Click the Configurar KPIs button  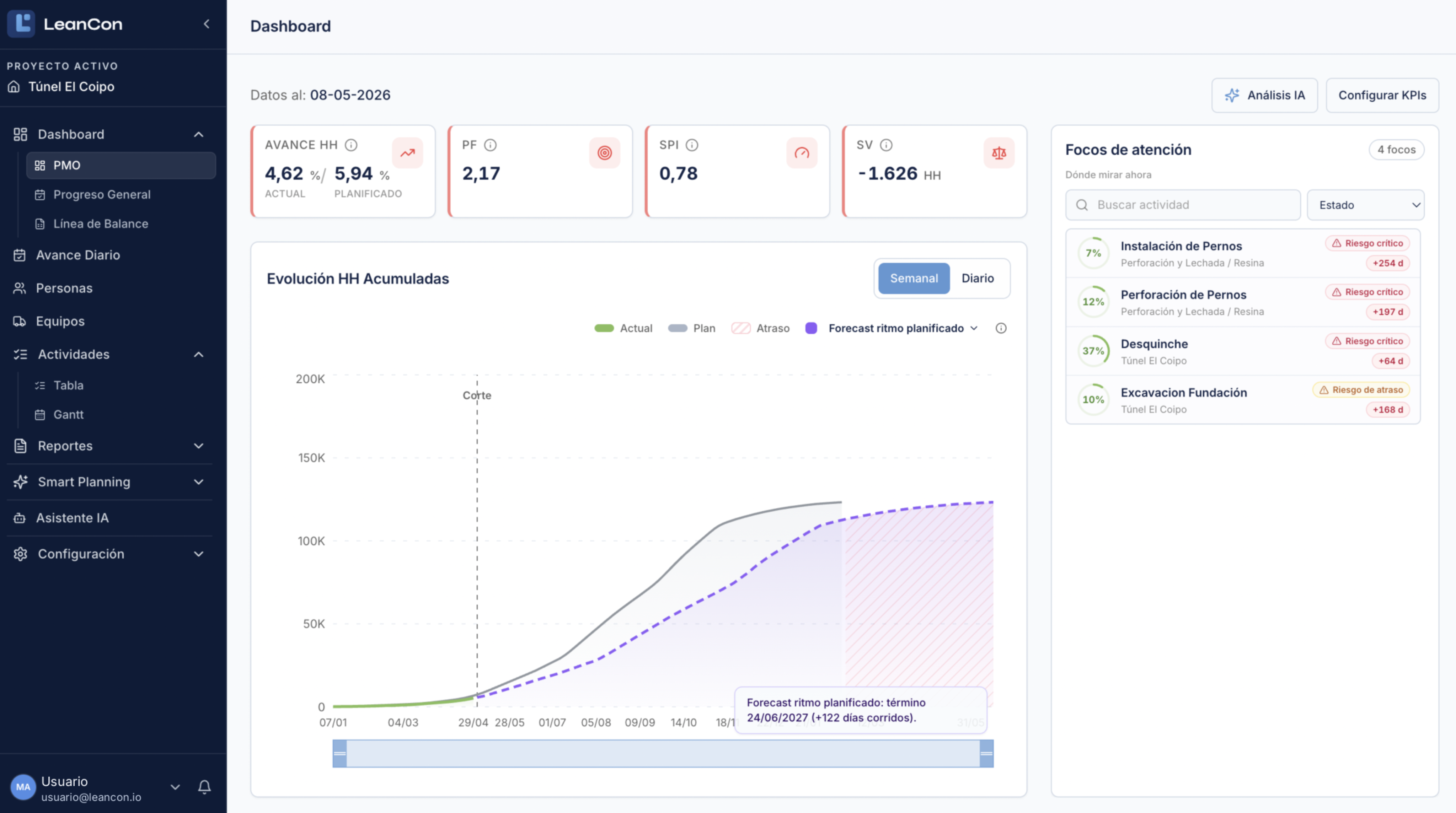pos(1382,96)
